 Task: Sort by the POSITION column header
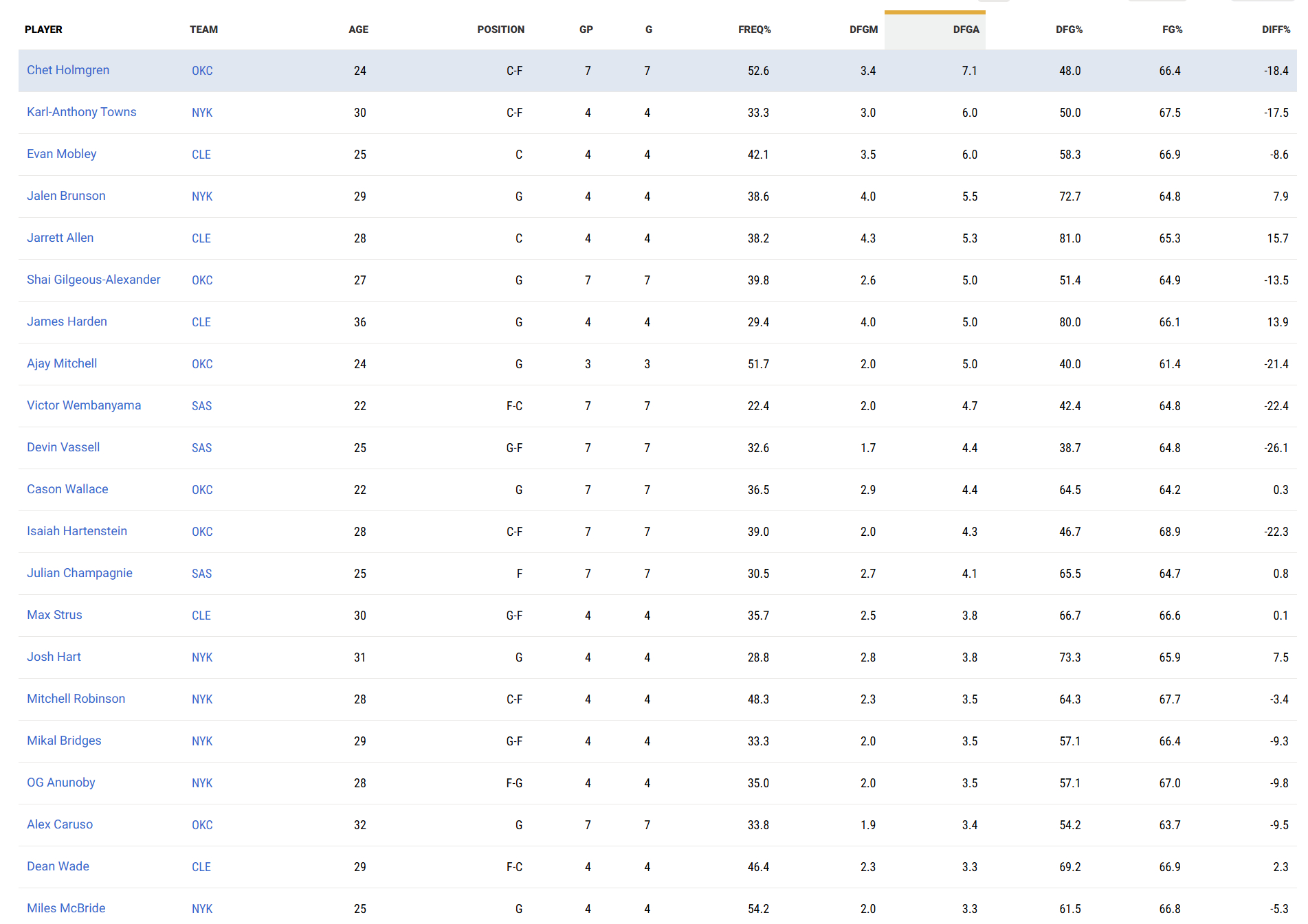coord(500,30)
